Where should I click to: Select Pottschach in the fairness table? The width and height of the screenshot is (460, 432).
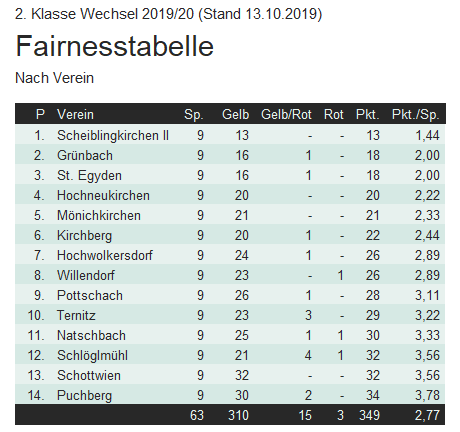tap(90, 295)
